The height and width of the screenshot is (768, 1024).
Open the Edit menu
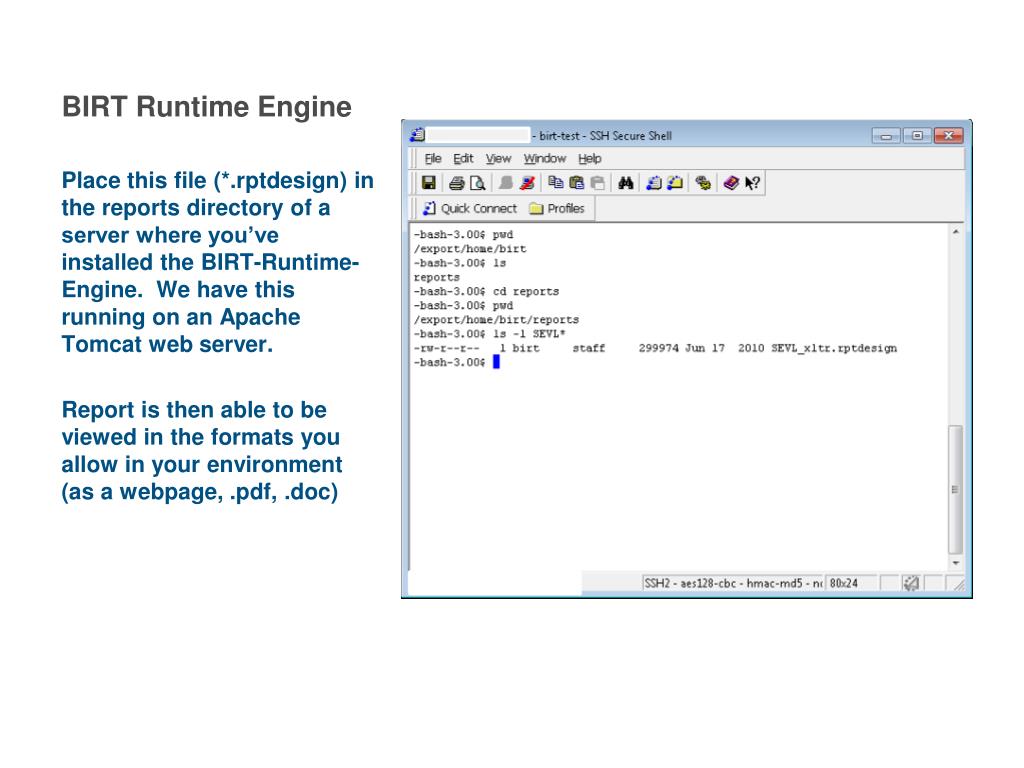(463, 159)
